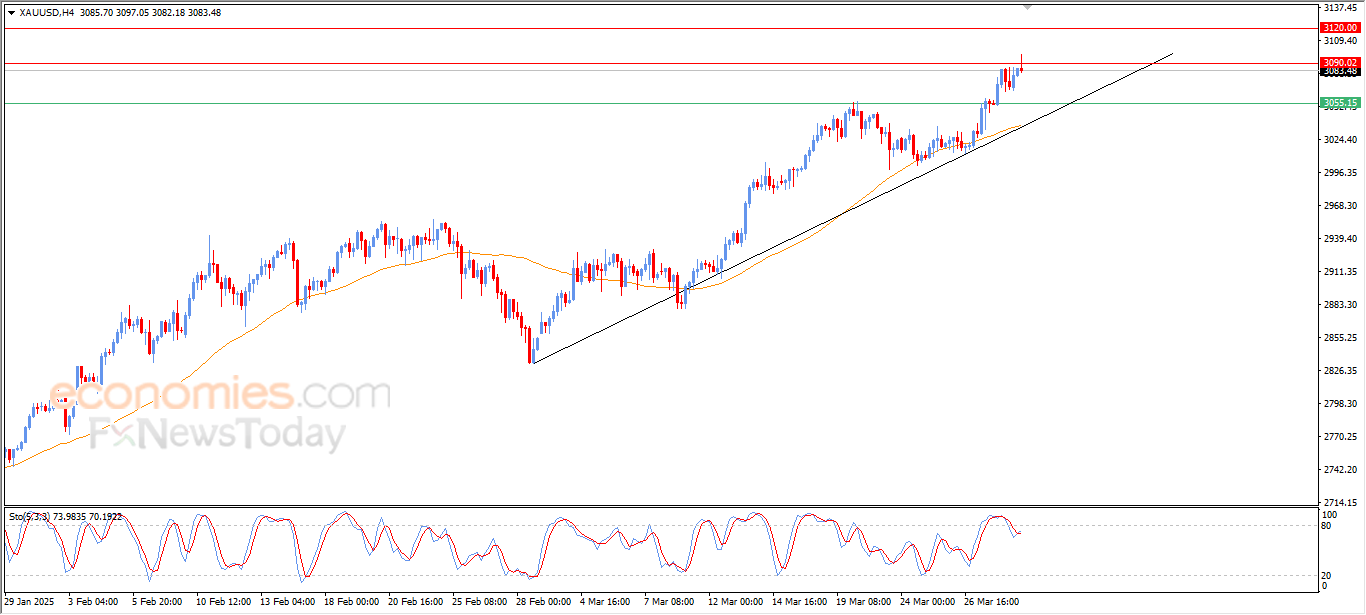Click the 2996.35 price axis label
Screen dimensions: 1366x615
click(1339, 173)
